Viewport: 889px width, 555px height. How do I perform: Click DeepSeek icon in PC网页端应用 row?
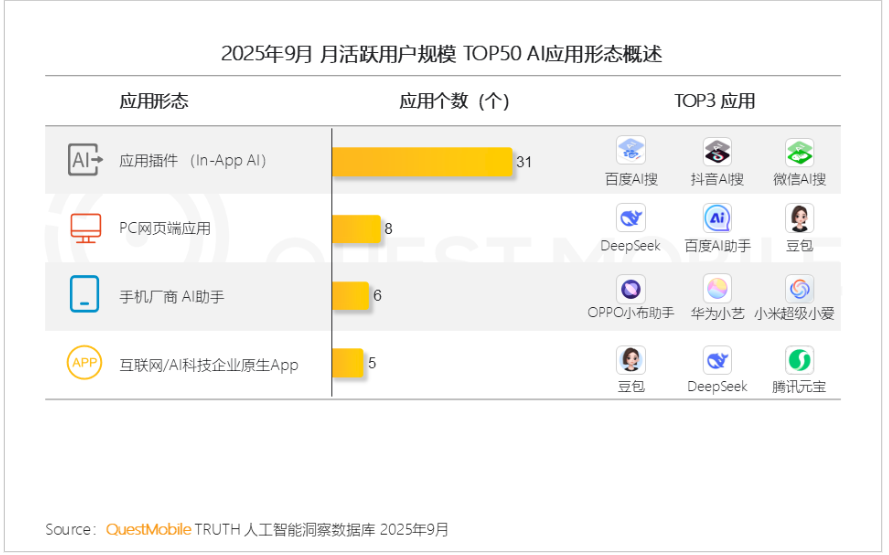pos(631,218)
